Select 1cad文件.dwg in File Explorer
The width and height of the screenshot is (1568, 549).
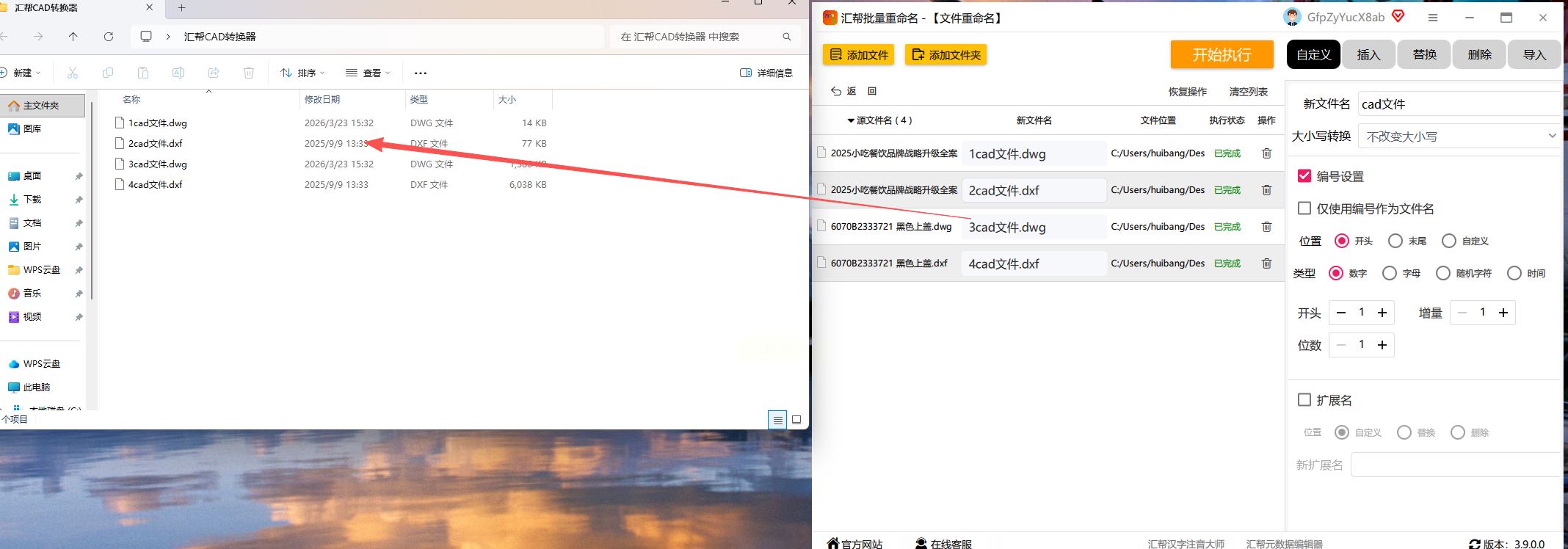[x=158, y=123]
